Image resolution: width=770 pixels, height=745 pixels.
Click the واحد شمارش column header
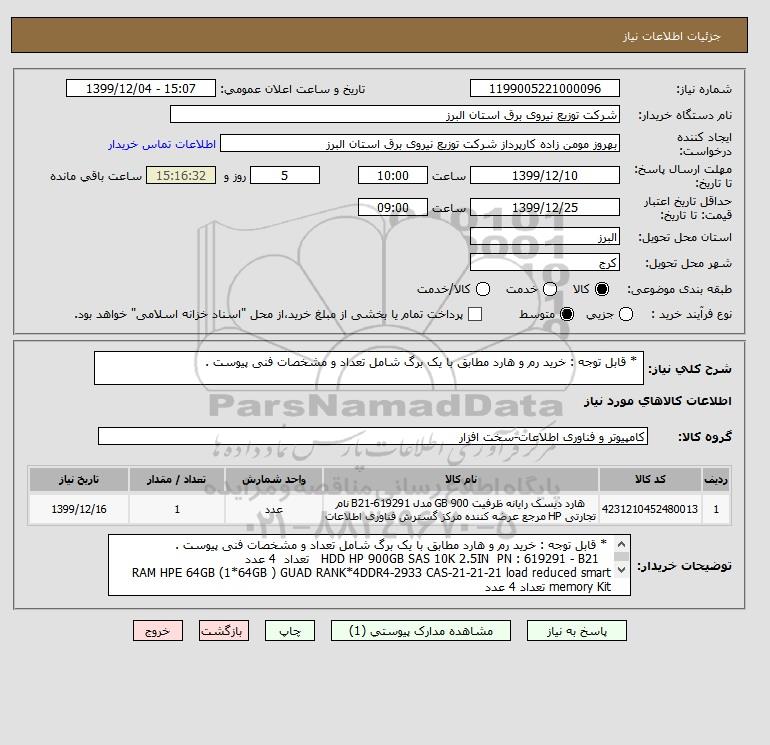[x=274, y=479]
